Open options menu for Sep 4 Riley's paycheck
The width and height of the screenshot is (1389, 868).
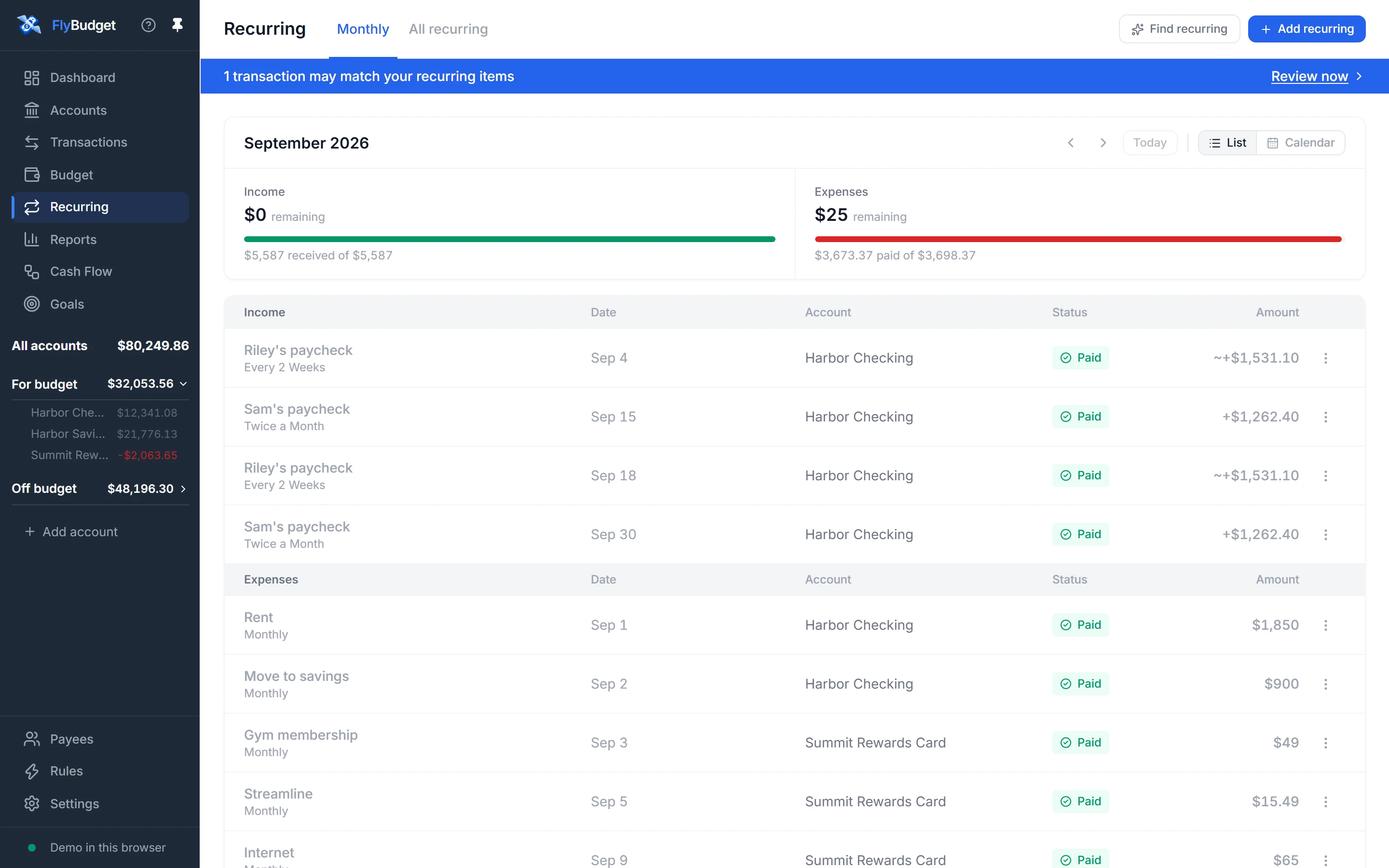click(x=1325, y=358)
